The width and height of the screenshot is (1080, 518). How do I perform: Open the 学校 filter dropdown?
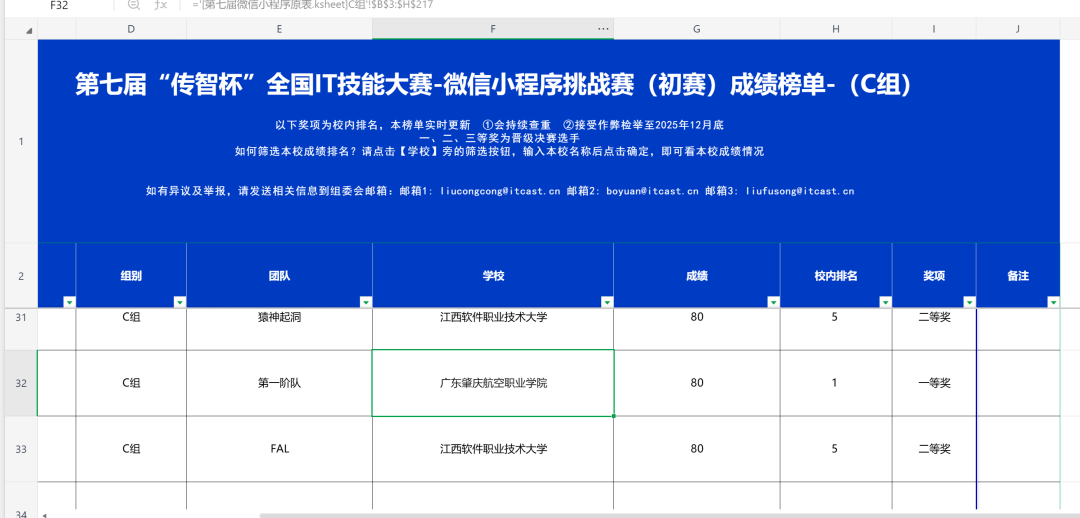[x=607, y=302]
